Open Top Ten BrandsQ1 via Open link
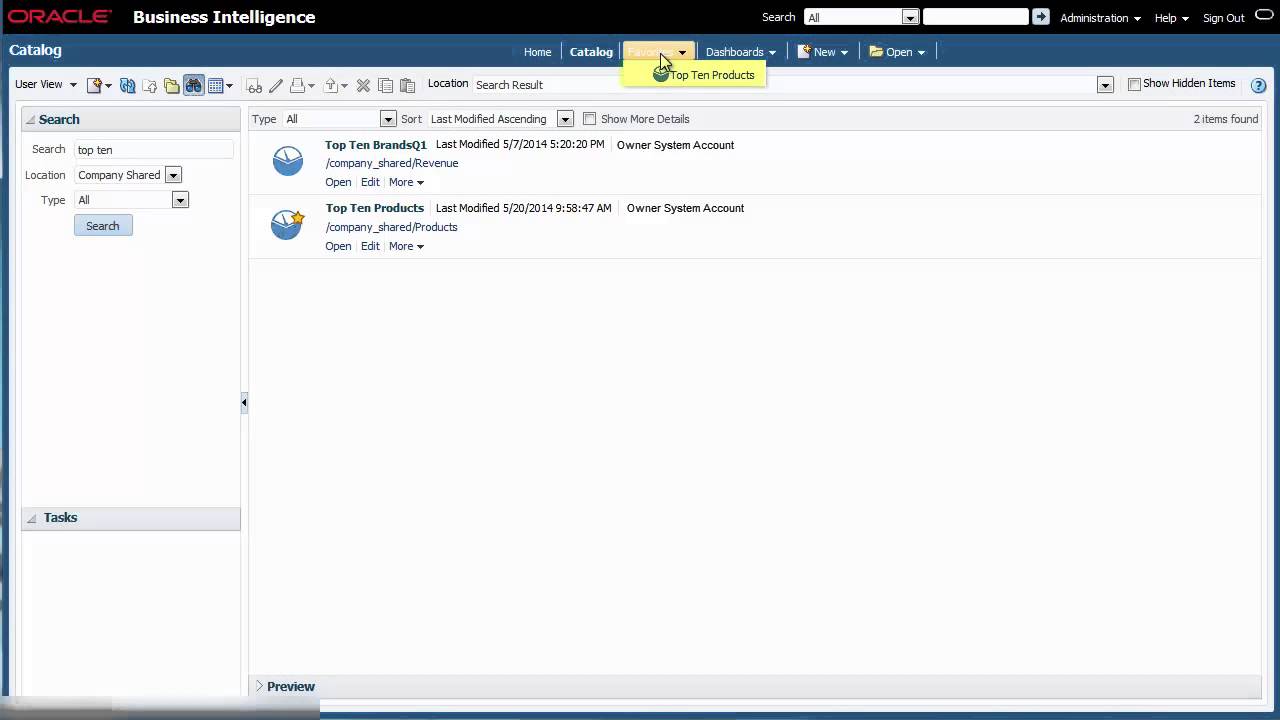This screenshot has height=720, width=1280. (x=338, y=182)
